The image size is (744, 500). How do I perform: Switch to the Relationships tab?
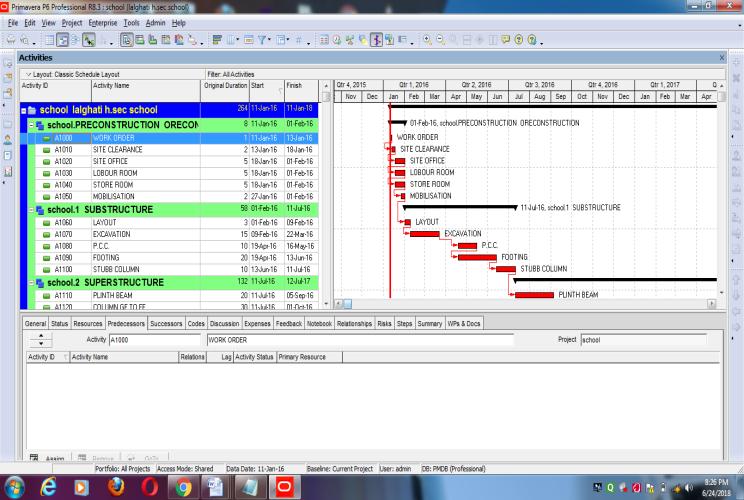(354, 324)
